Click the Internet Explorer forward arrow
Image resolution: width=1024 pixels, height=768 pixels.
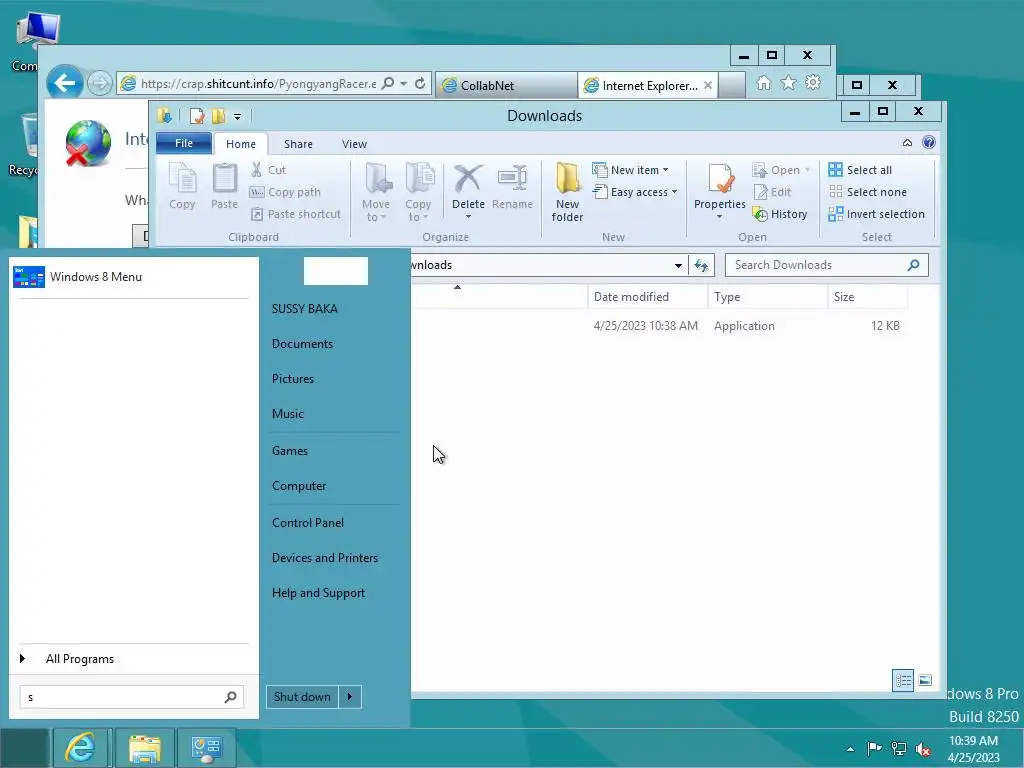coord(99,84)
